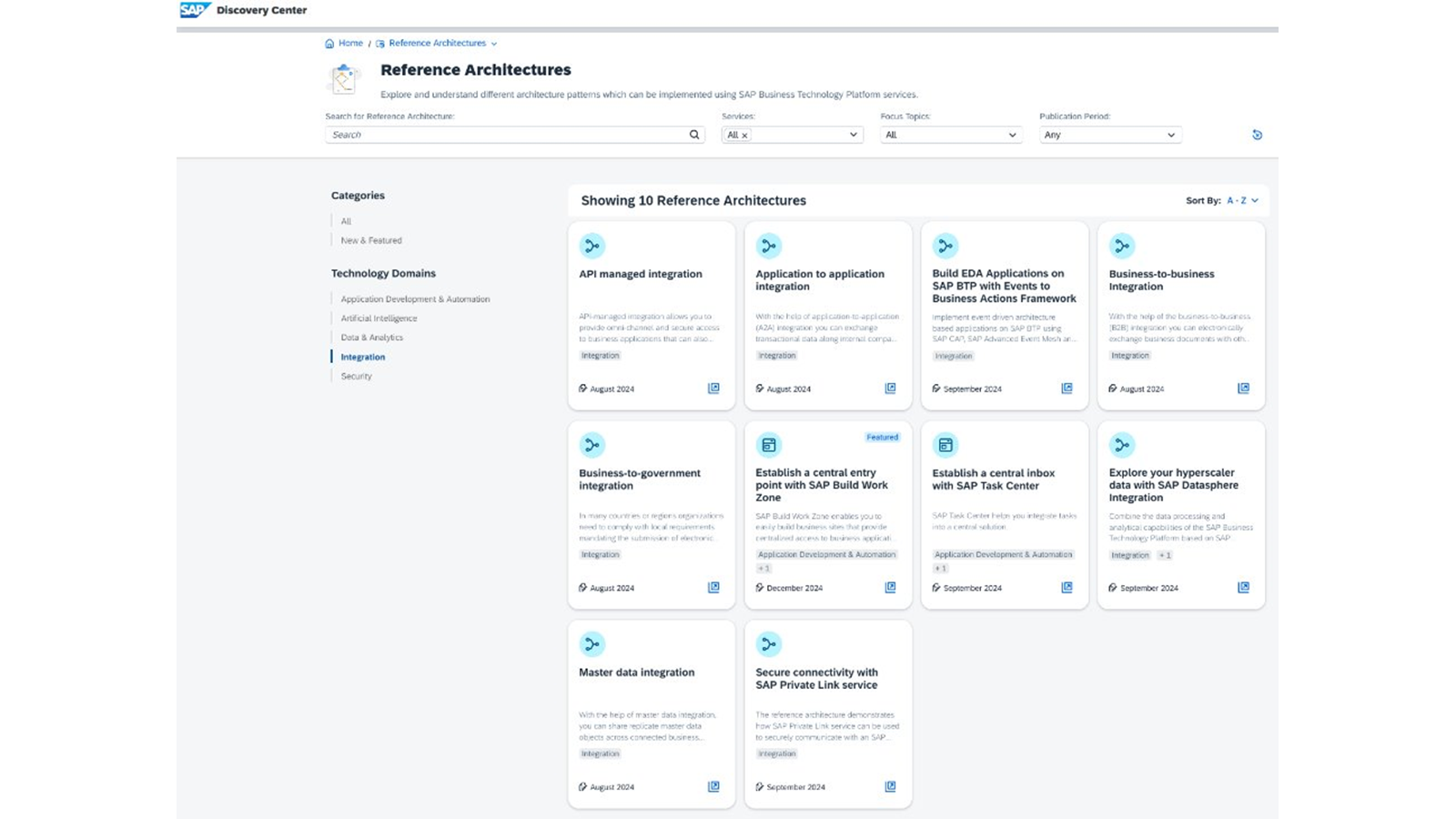
Task: Click the SAP Datasphere card icon
Action: pyautogui.click(x=1122, y=445)
